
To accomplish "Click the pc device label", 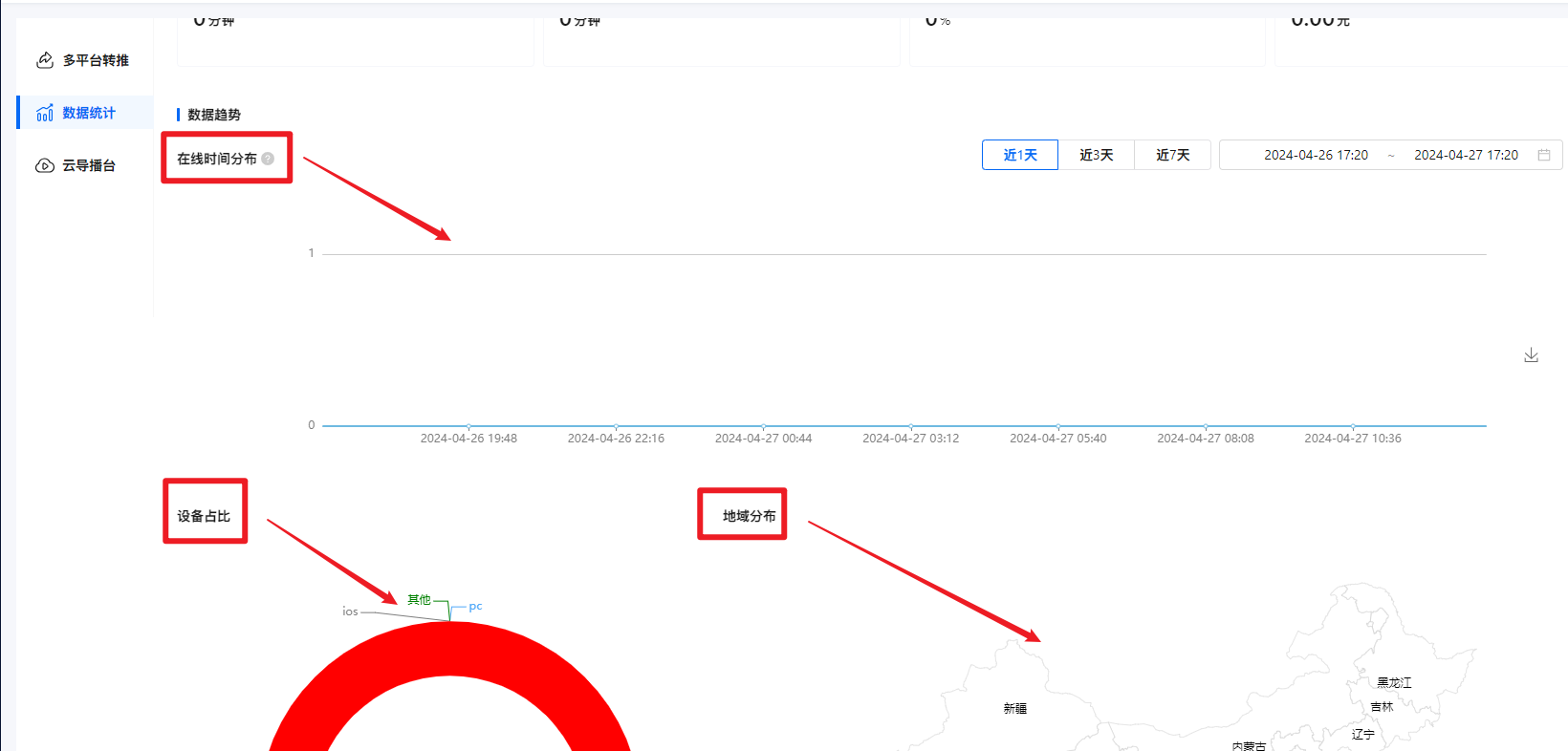I will point(475,607).
